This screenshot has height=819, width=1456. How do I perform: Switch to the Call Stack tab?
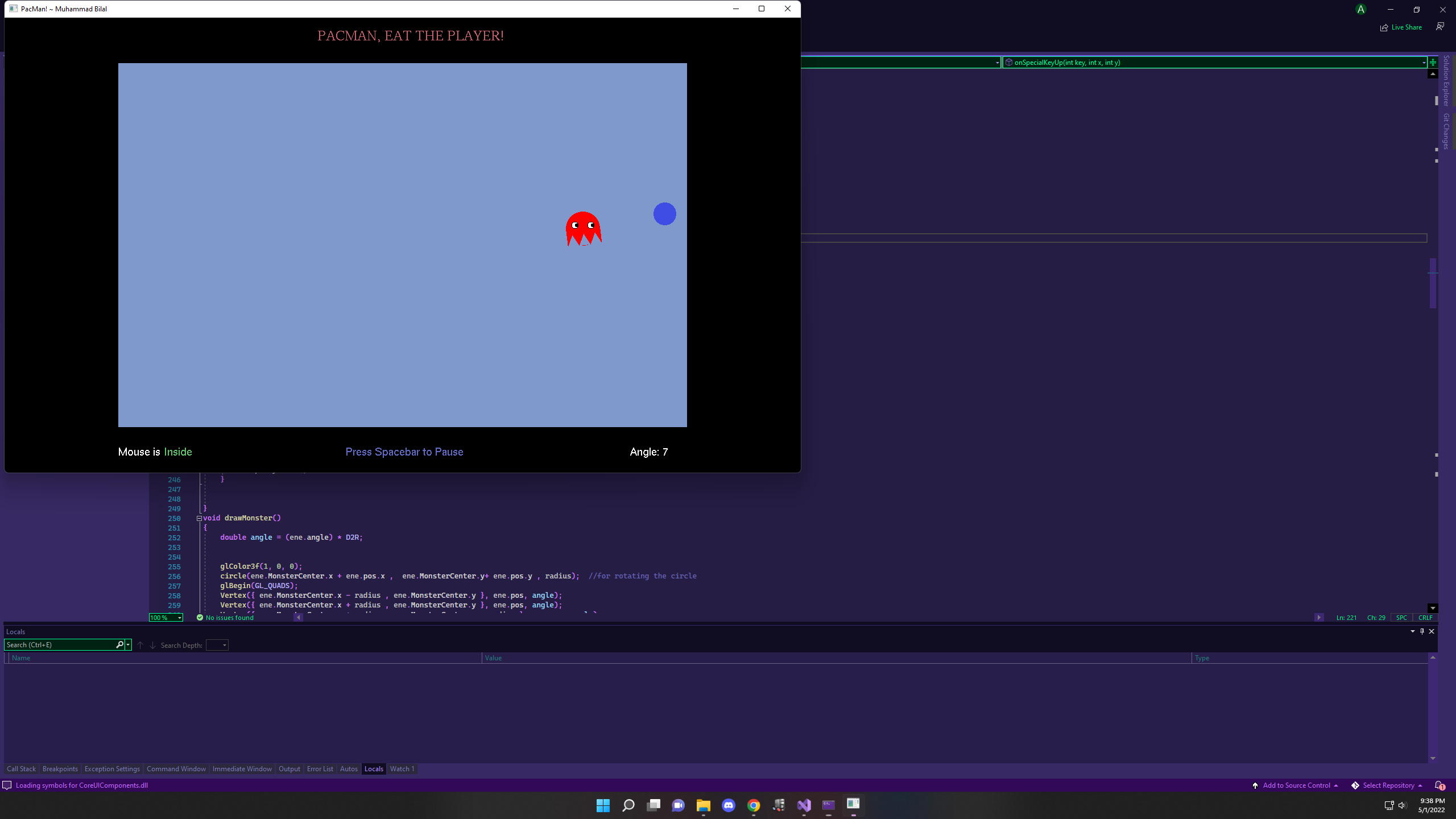(x=21, y=769)
